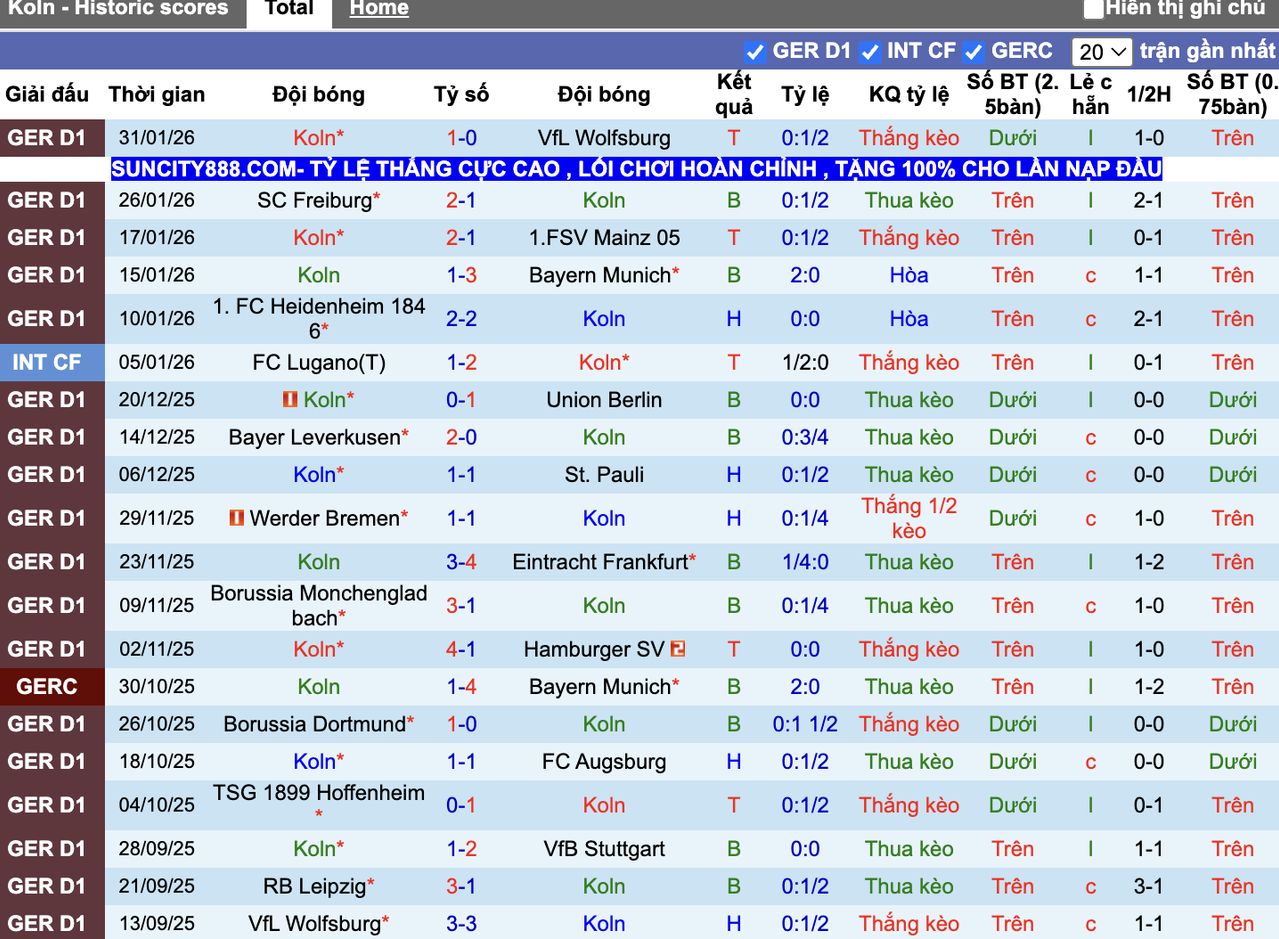Click the Thắng 1/2 kèo result cell
The image size is (1279, 939).
[909, 518]
